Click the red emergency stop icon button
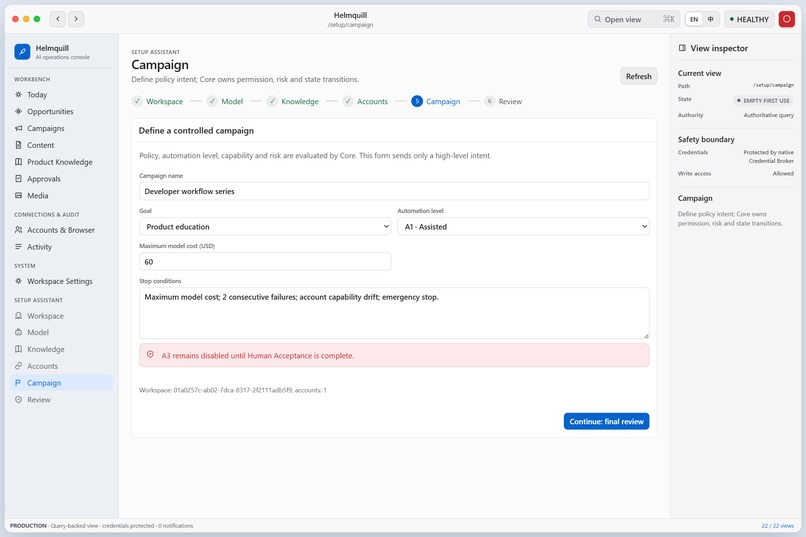 click(x=786, y=19)
